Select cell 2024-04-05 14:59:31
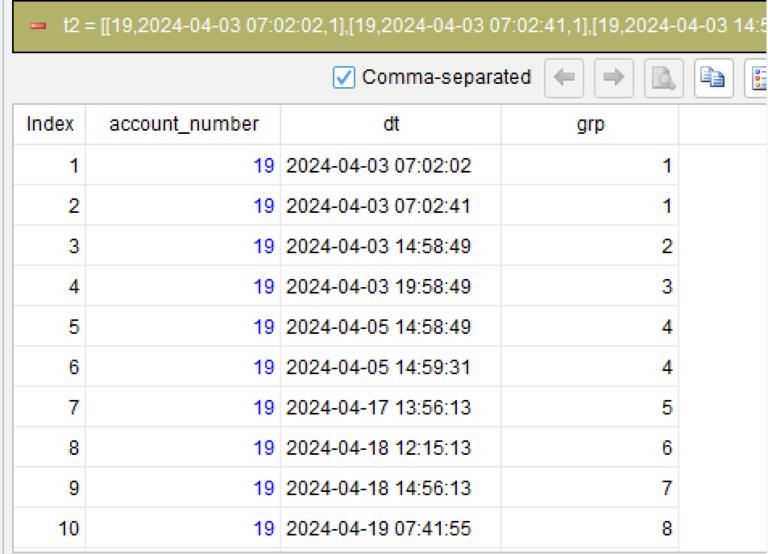The width and height of the screenshot is (768, 554). point(391,367)
